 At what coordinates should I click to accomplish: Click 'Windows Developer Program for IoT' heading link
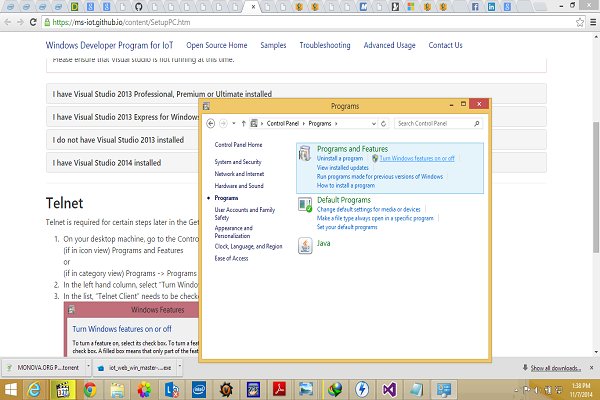click(109, 45)
